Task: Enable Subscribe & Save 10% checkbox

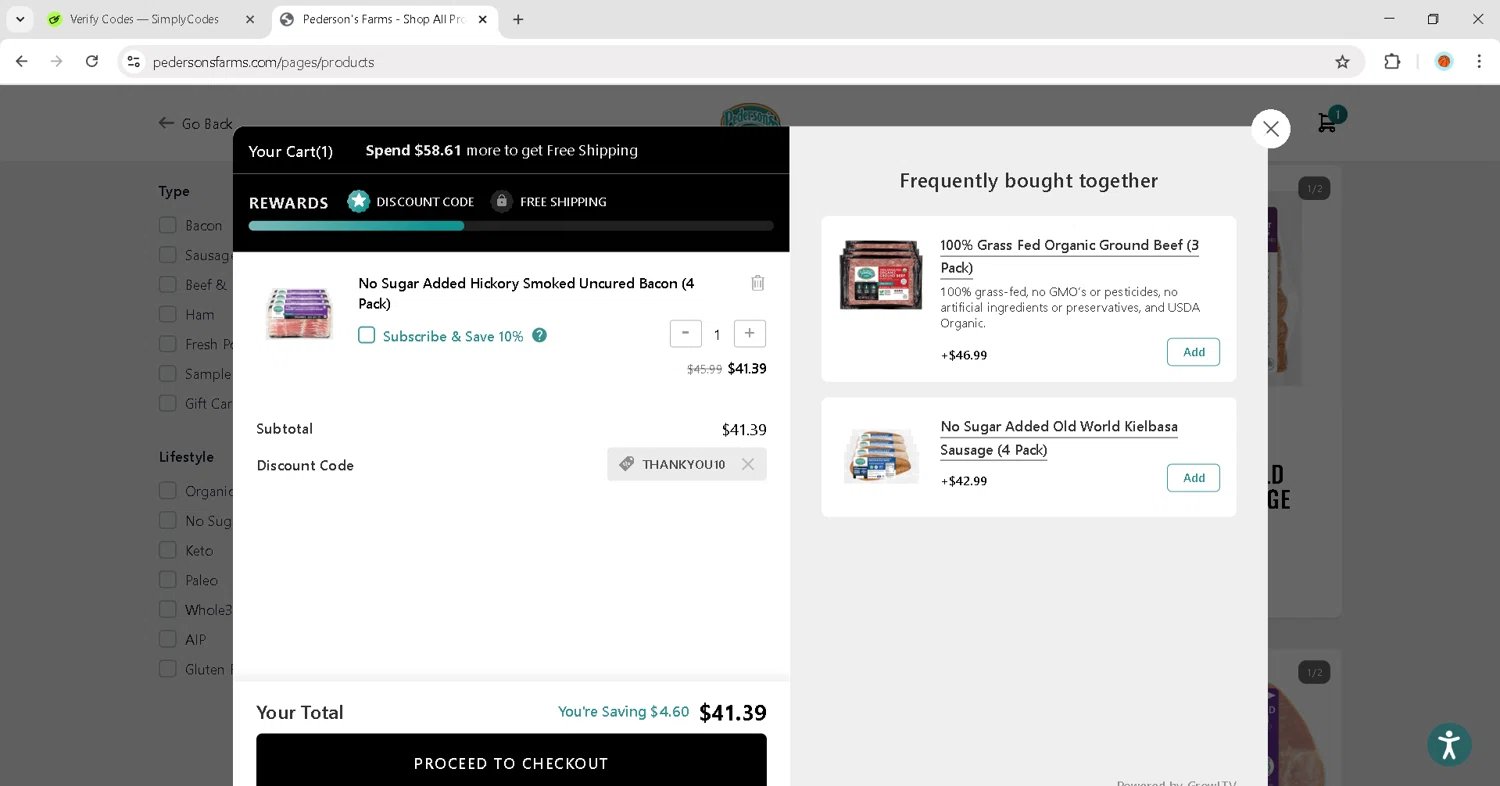Action: (367, 335)
